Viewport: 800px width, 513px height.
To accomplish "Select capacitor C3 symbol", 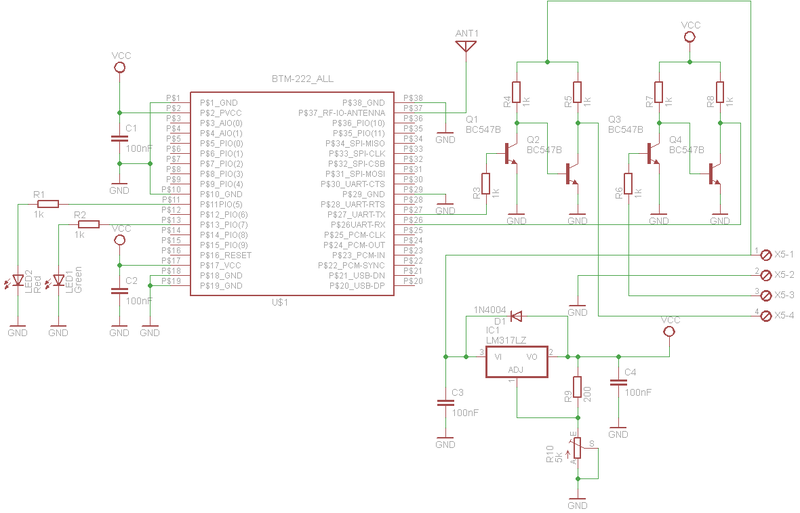I will point(445,403).
